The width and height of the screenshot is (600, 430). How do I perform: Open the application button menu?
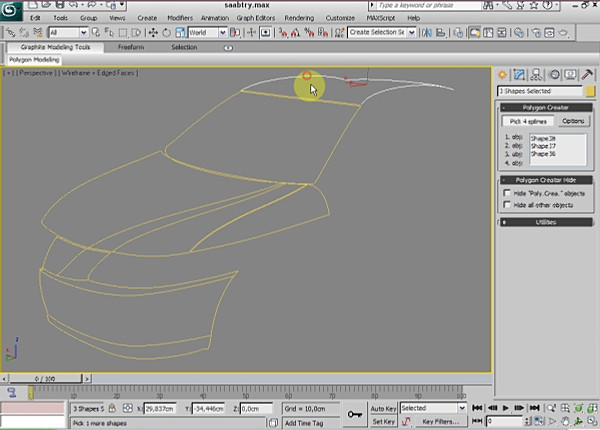point(10,11)
